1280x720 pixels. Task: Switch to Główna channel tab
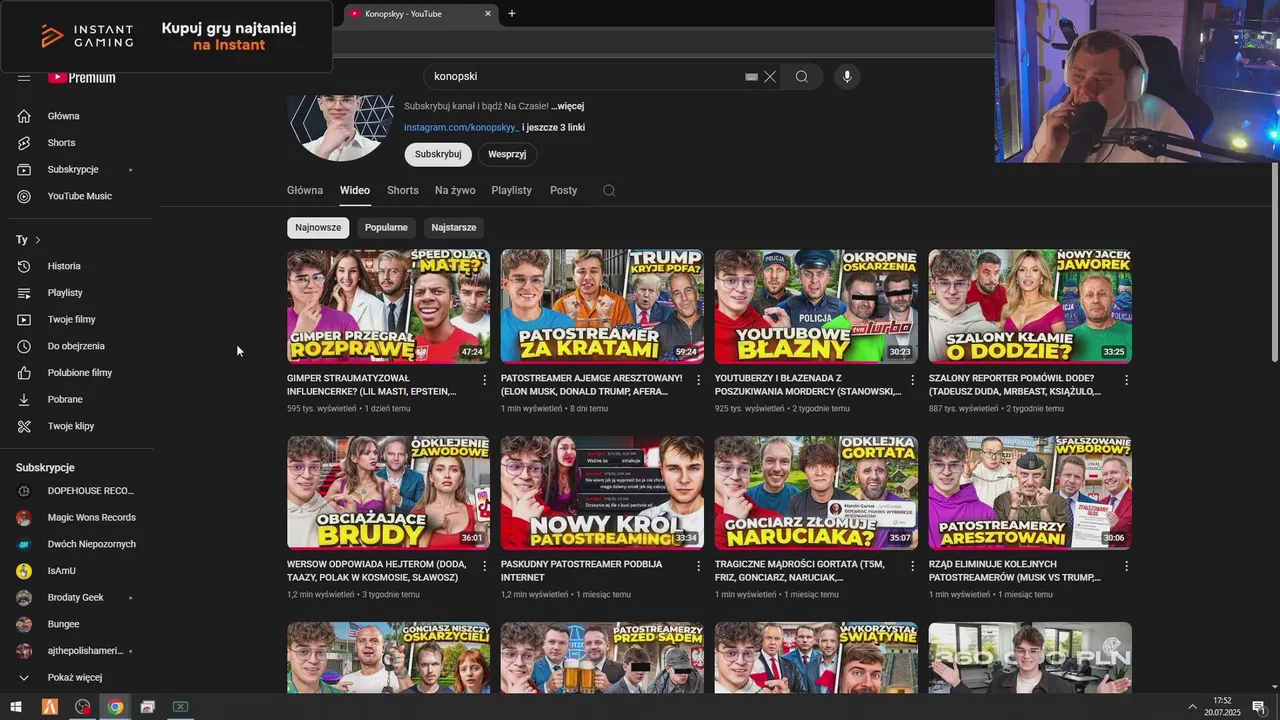305,190
